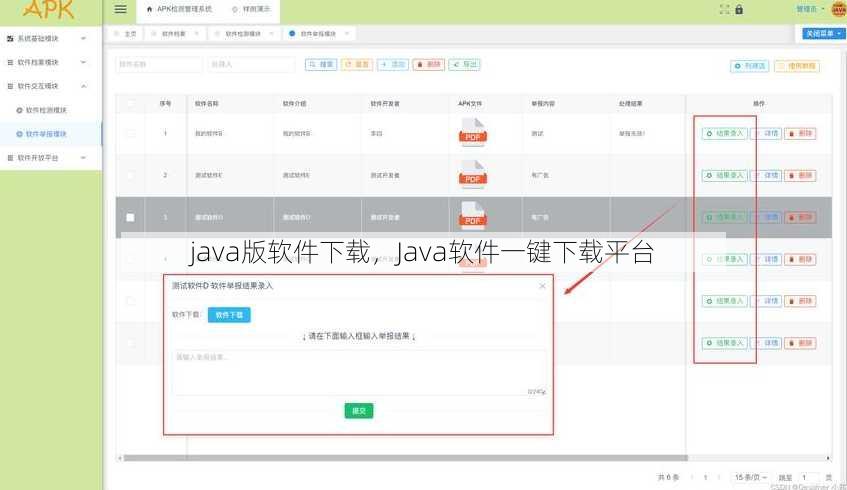The width and height of the screenshot is (847, 490).
Task: Open 详情 for highlighted row 3
Action: click(x=767, y=217)
